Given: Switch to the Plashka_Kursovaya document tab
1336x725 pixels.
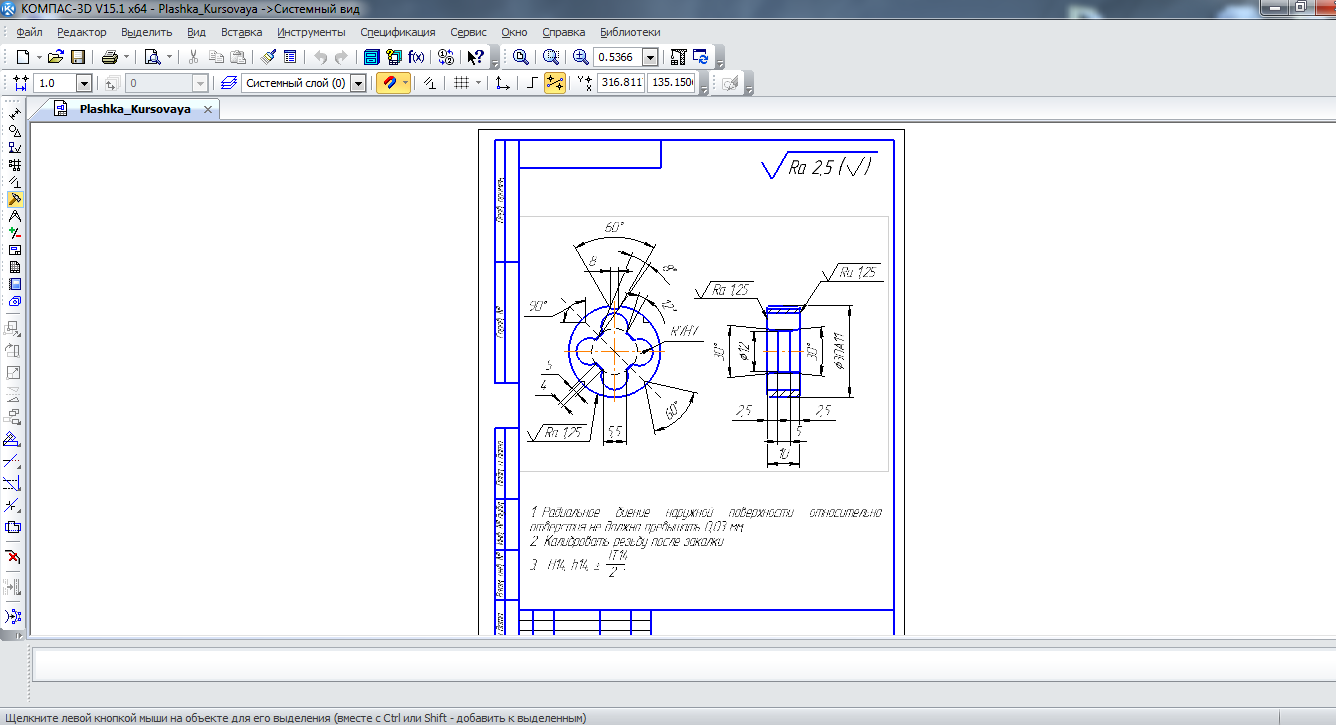Looking at the screenshot, I should [135, 109].
